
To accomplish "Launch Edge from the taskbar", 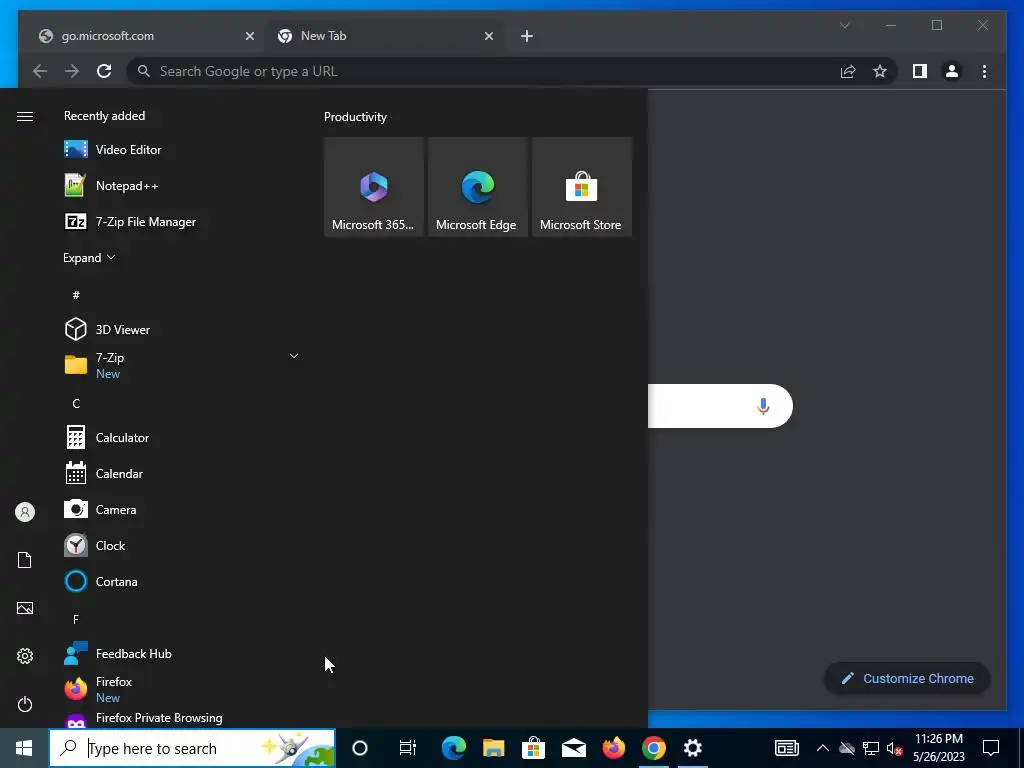I will click(x=453, y=748).
